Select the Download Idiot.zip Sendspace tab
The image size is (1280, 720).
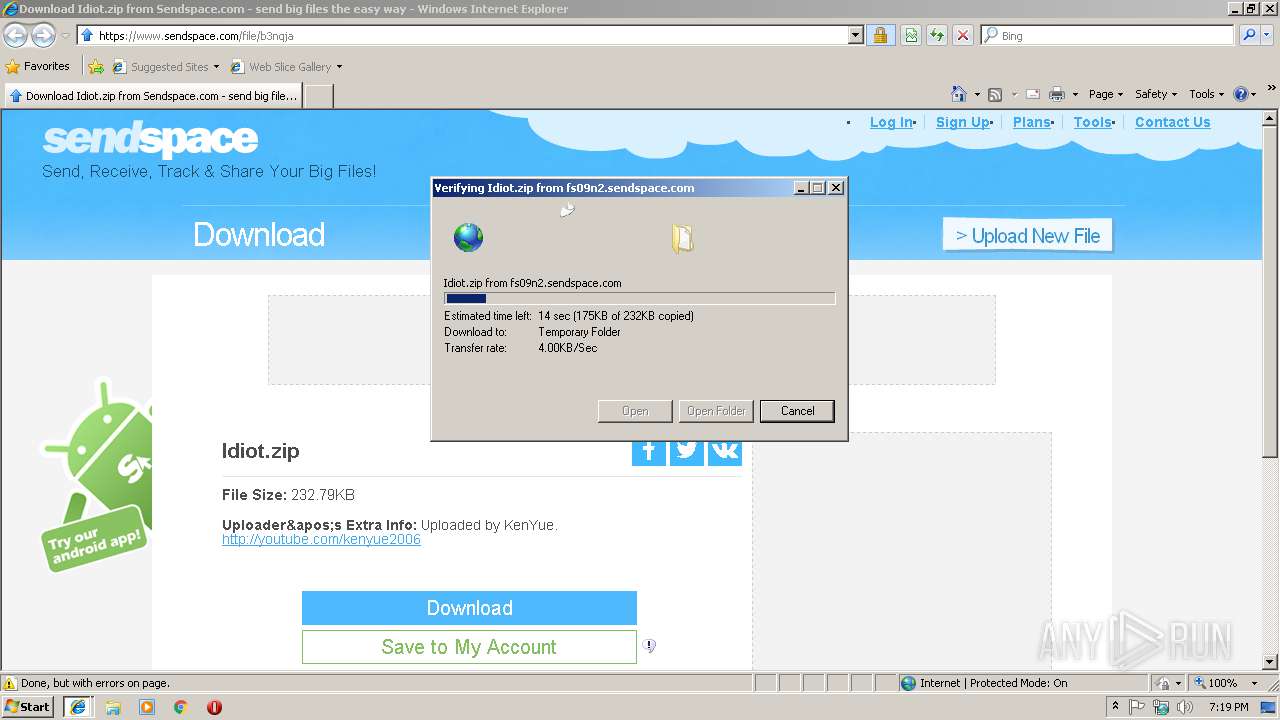coord(152,96)
